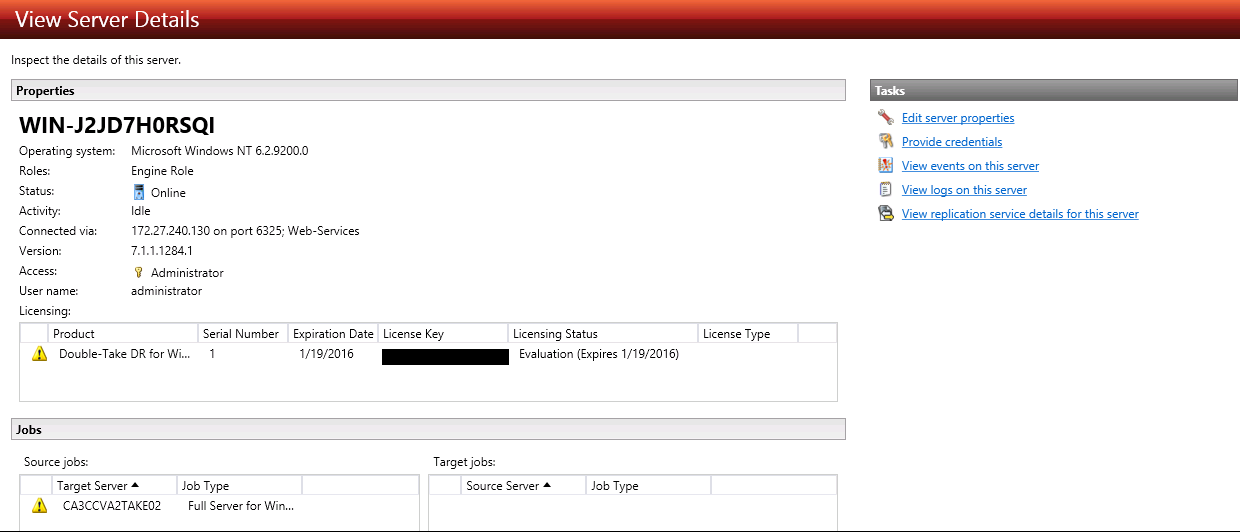Sort target jobs by Job Type header

[x=648, y=485]
